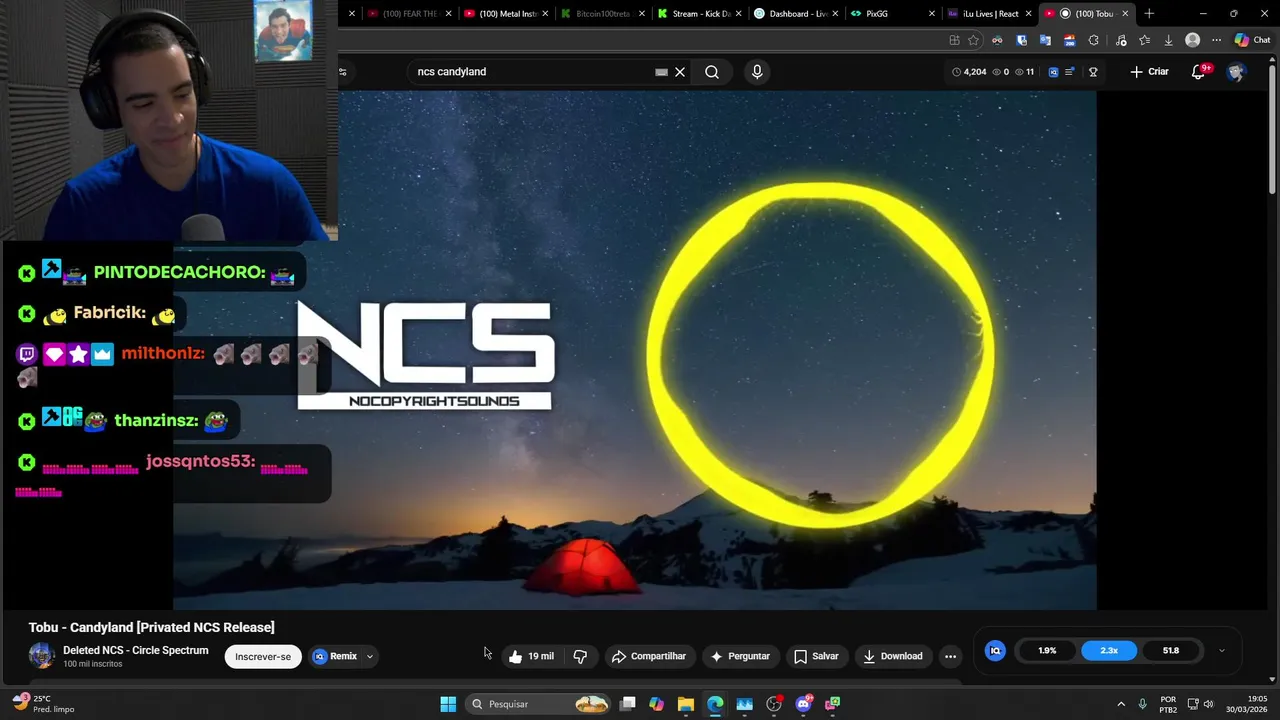Bookmark this page with star icon
The height and width of the screenshot is (720, 1280).
[973, 40]
